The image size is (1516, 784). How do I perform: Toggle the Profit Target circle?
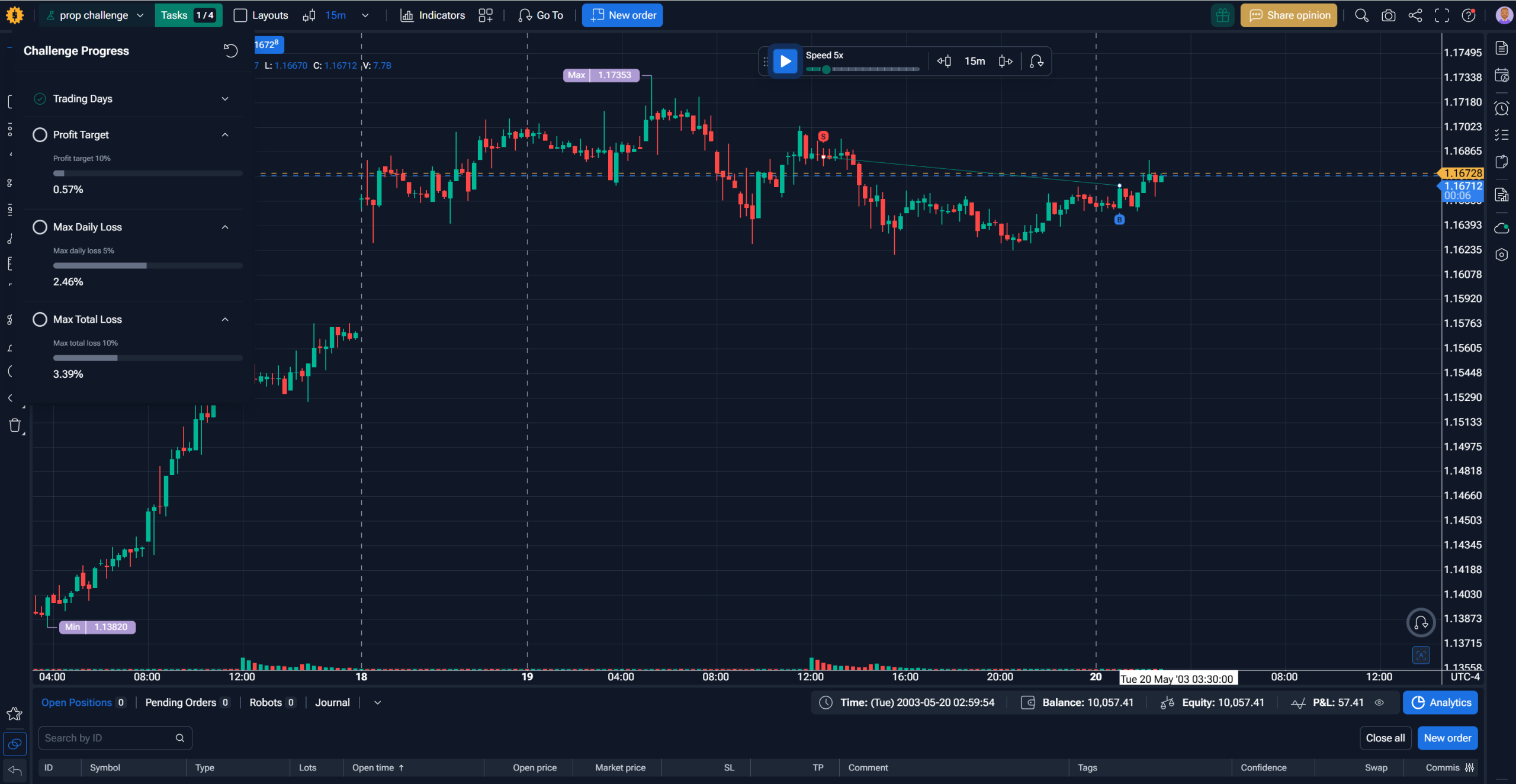pos(40,135)
